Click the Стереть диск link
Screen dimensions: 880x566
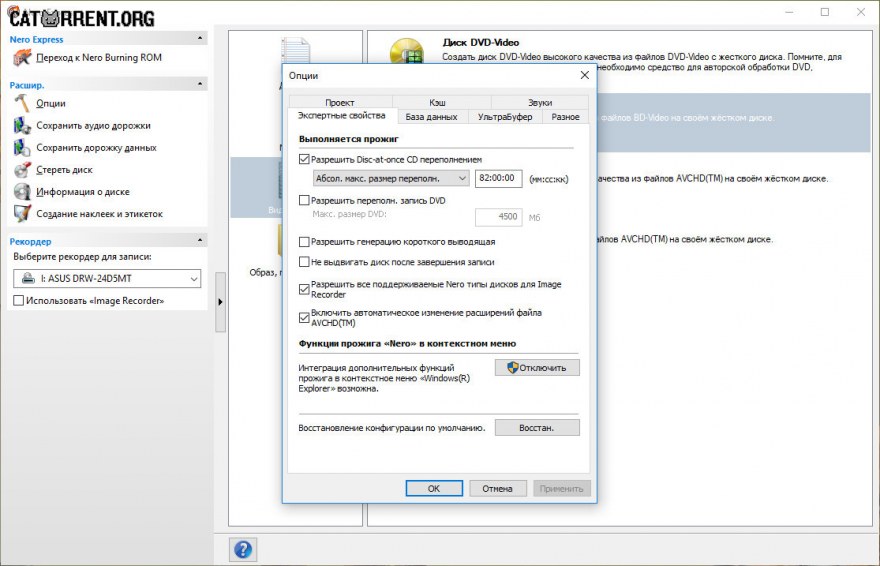pos(64,169)
